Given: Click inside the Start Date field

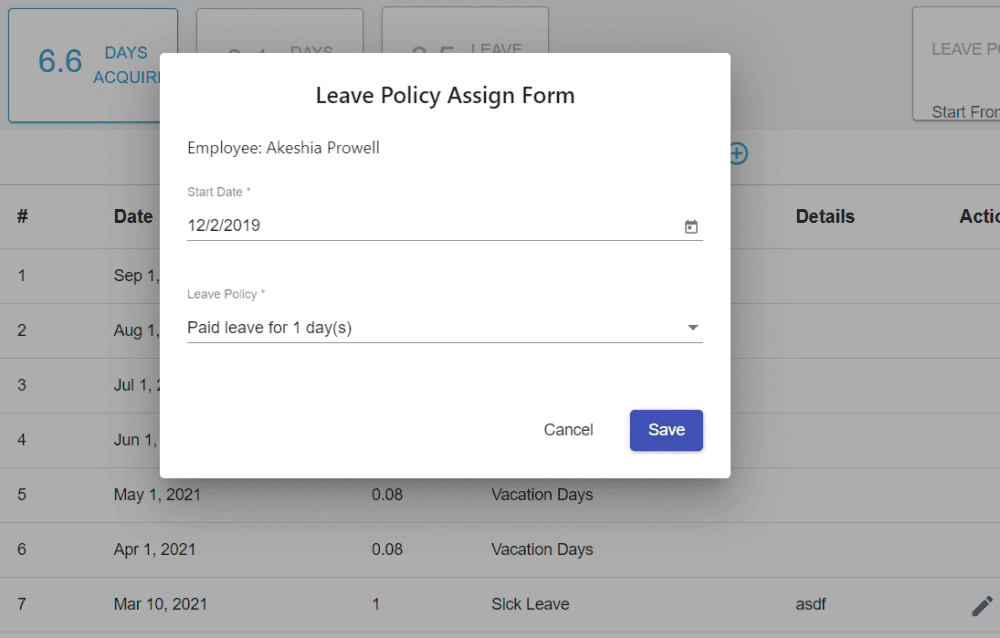Looking at the screenshot, I should (400, 226).
